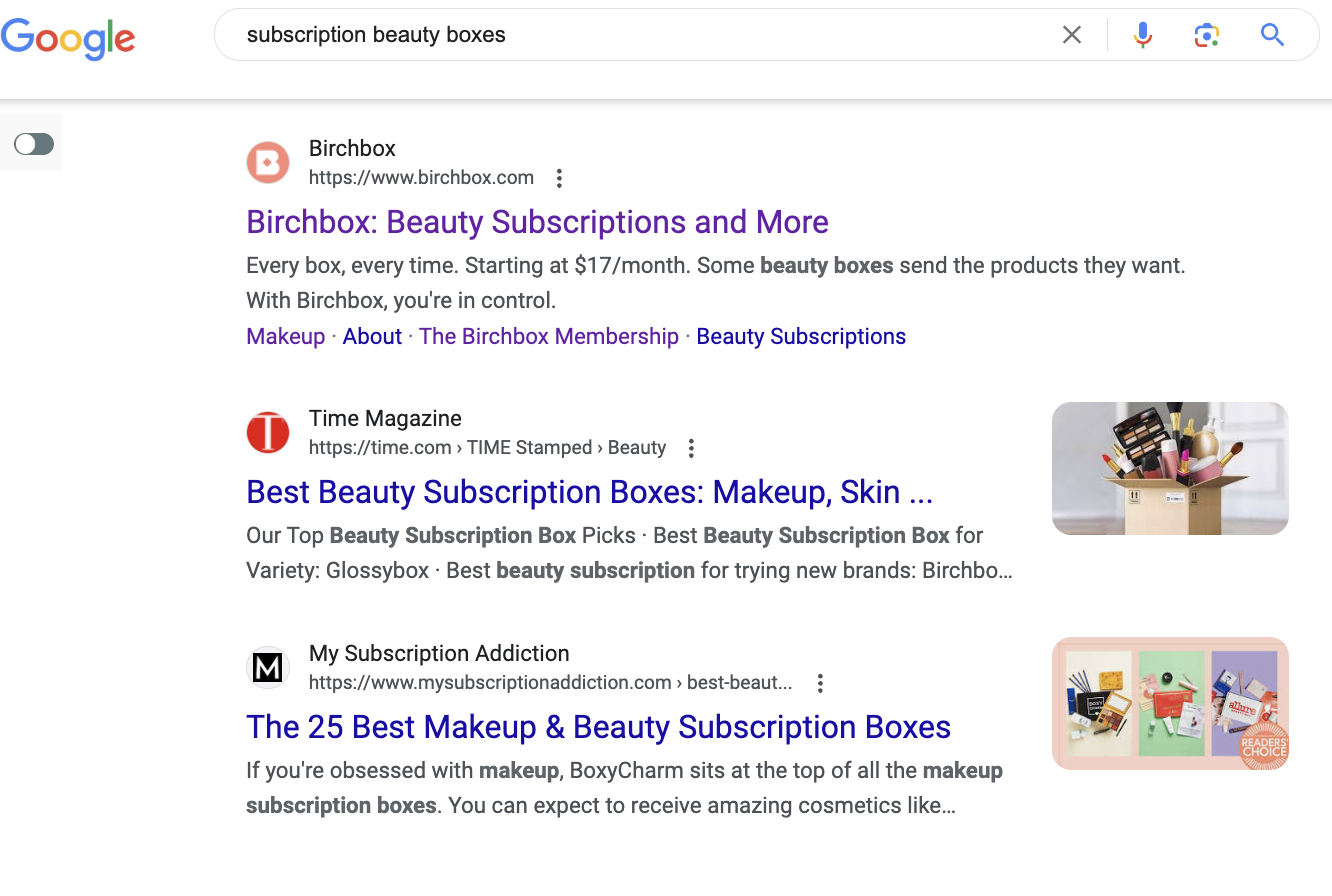Click the mysubscriptionaddiction.com breadcrumb URL

(550, 683)
